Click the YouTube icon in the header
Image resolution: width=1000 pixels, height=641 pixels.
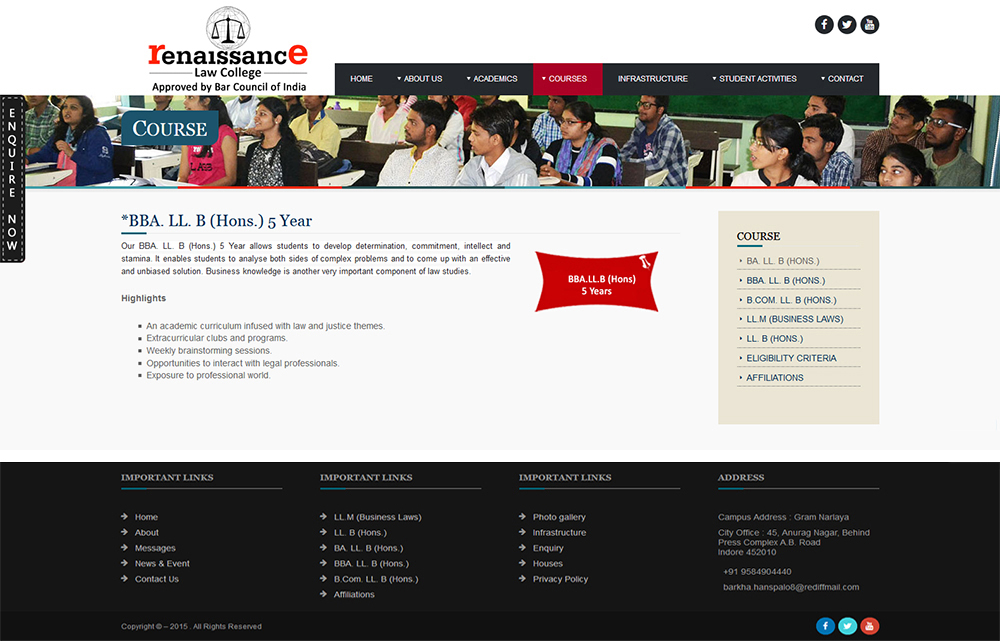pos(870,25)
